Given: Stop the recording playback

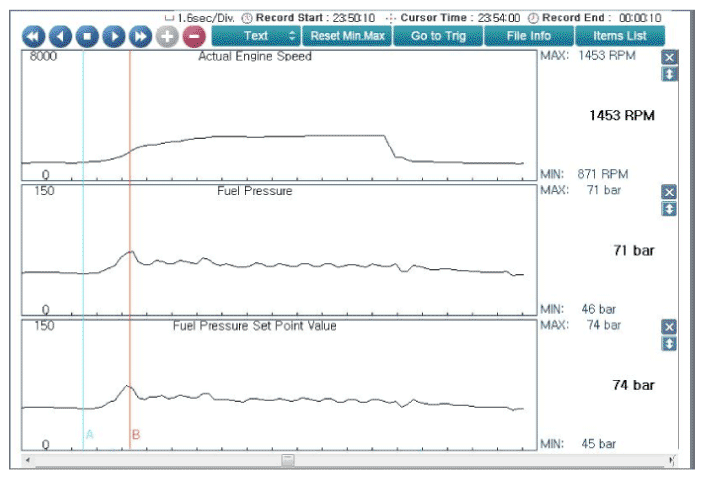Looking at the screenshot, I should point(87,36).
